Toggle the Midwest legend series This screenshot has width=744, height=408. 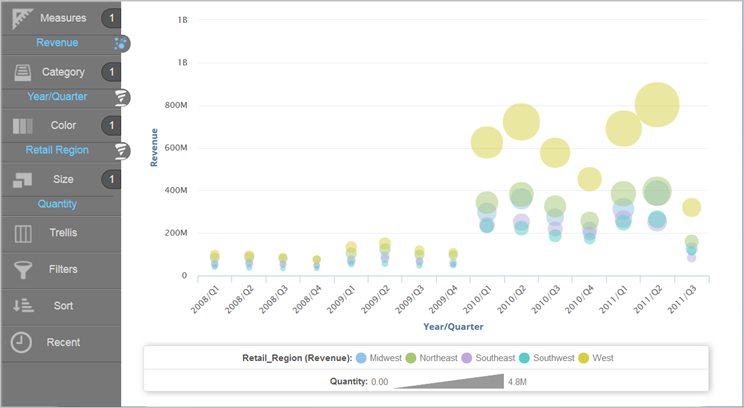point(387,358)
